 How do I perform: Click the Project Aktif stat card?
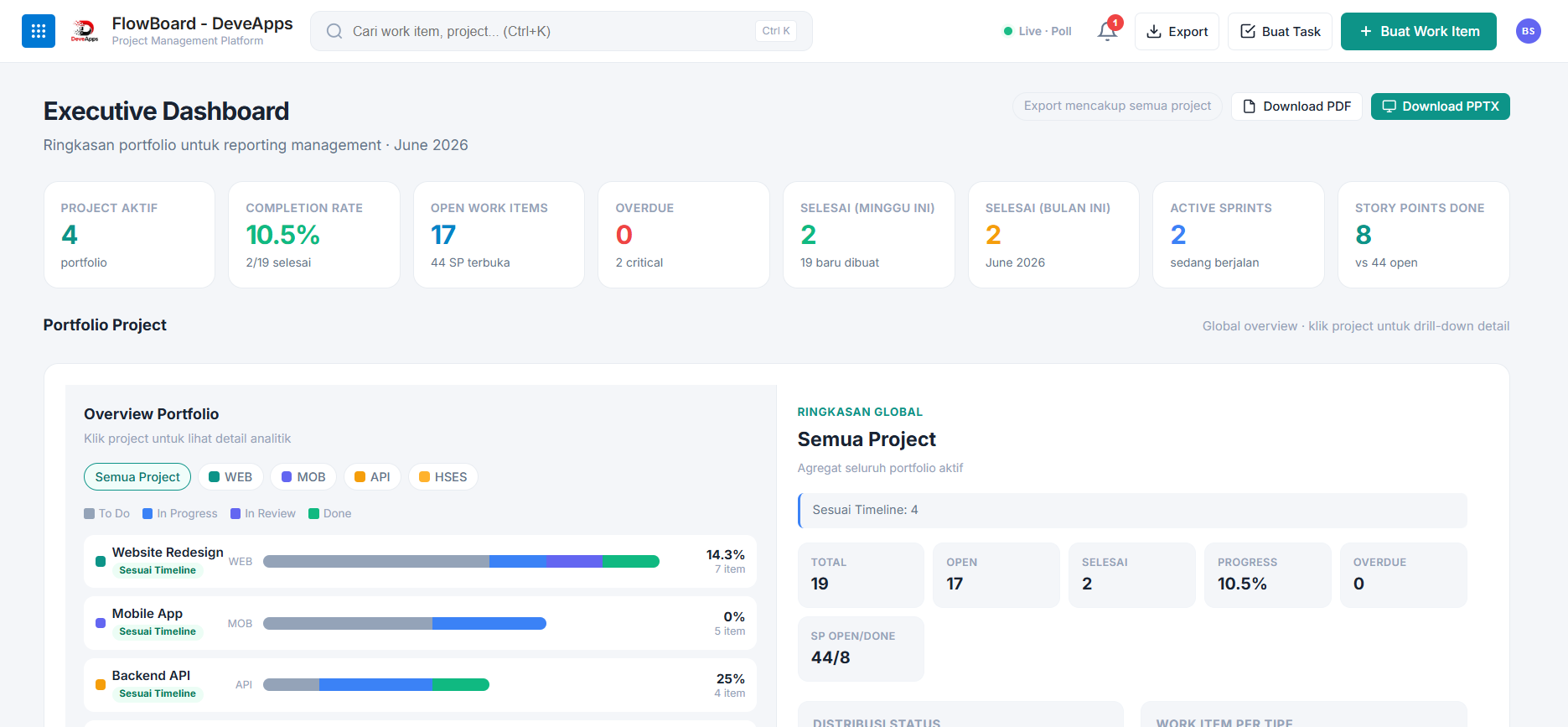point(129,235)
